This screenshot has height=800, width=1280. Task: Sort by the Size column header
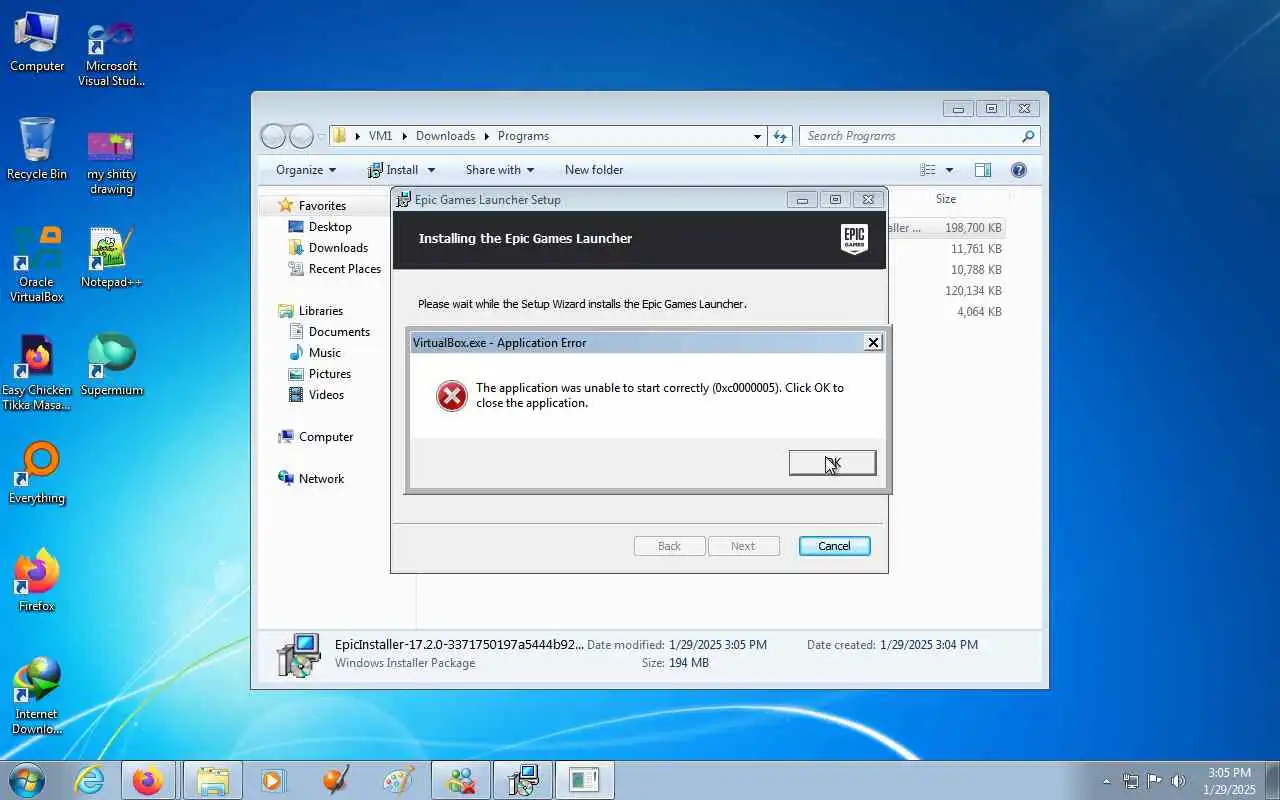pos(946,199)
